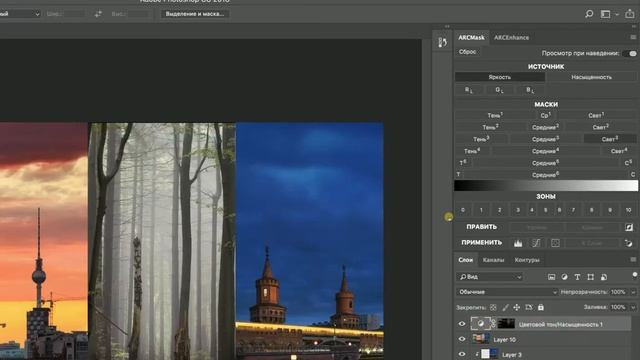Click the Свет 1 mask button
Image resolution: width=640 pixels, height=360 pixels.
tap(596, 116)
